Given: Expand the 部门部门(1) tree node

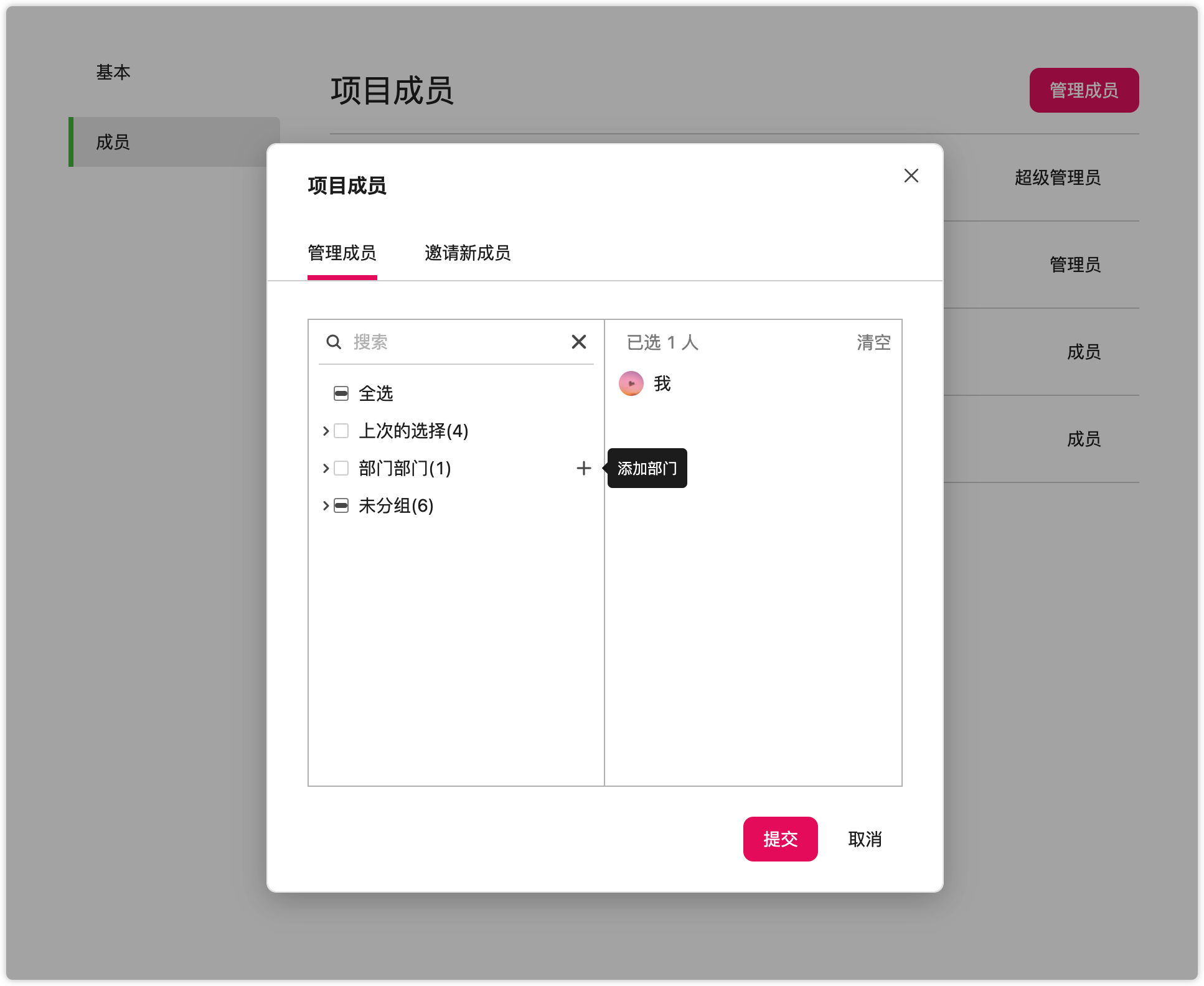Looking at the screenshot, I should pyautogui.click(x=326, y=468).
